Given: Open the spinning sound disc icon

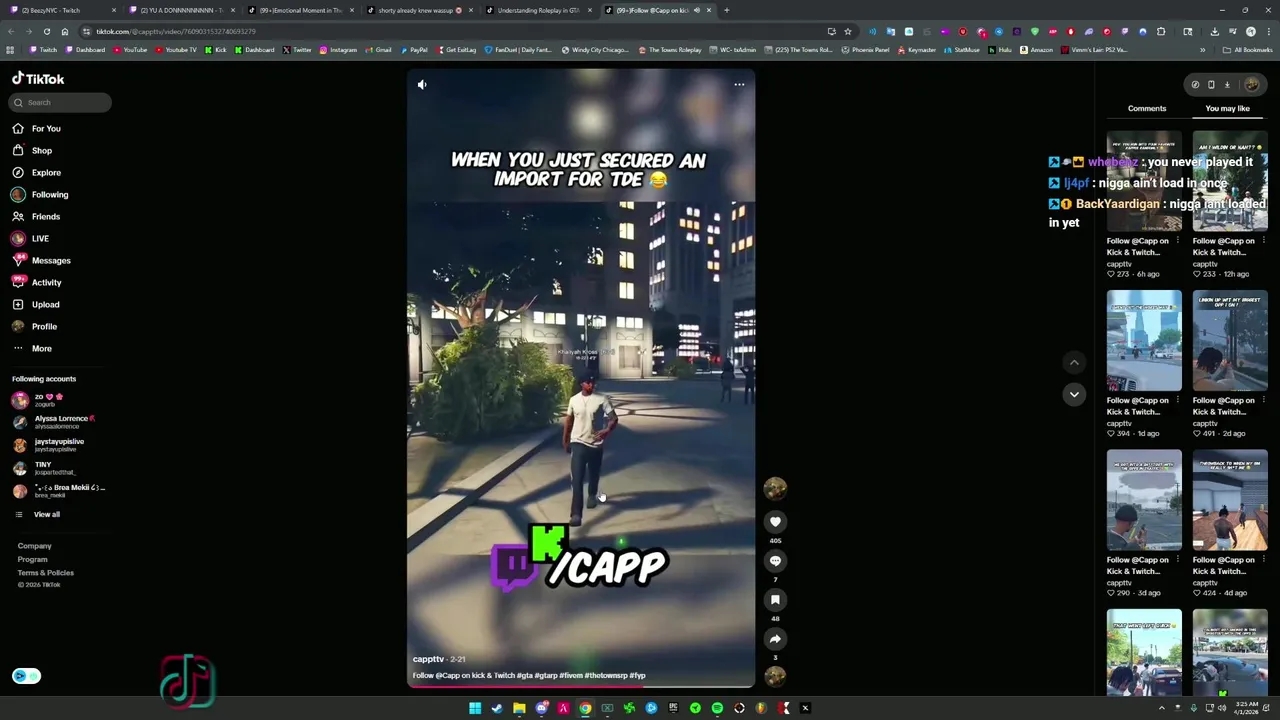Looking at the screenshot, I should pos(775,676).
